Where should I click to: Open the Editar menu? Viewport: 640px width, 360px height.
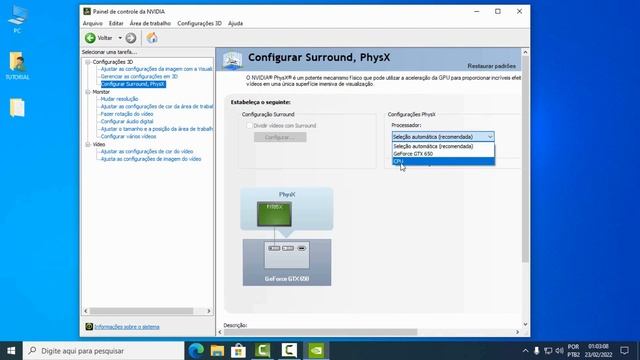click(x=116, y=23)
